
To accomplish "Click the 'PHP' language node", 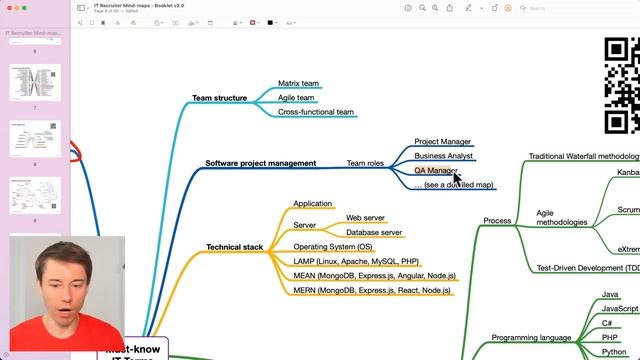I will [x=609, y=338].
